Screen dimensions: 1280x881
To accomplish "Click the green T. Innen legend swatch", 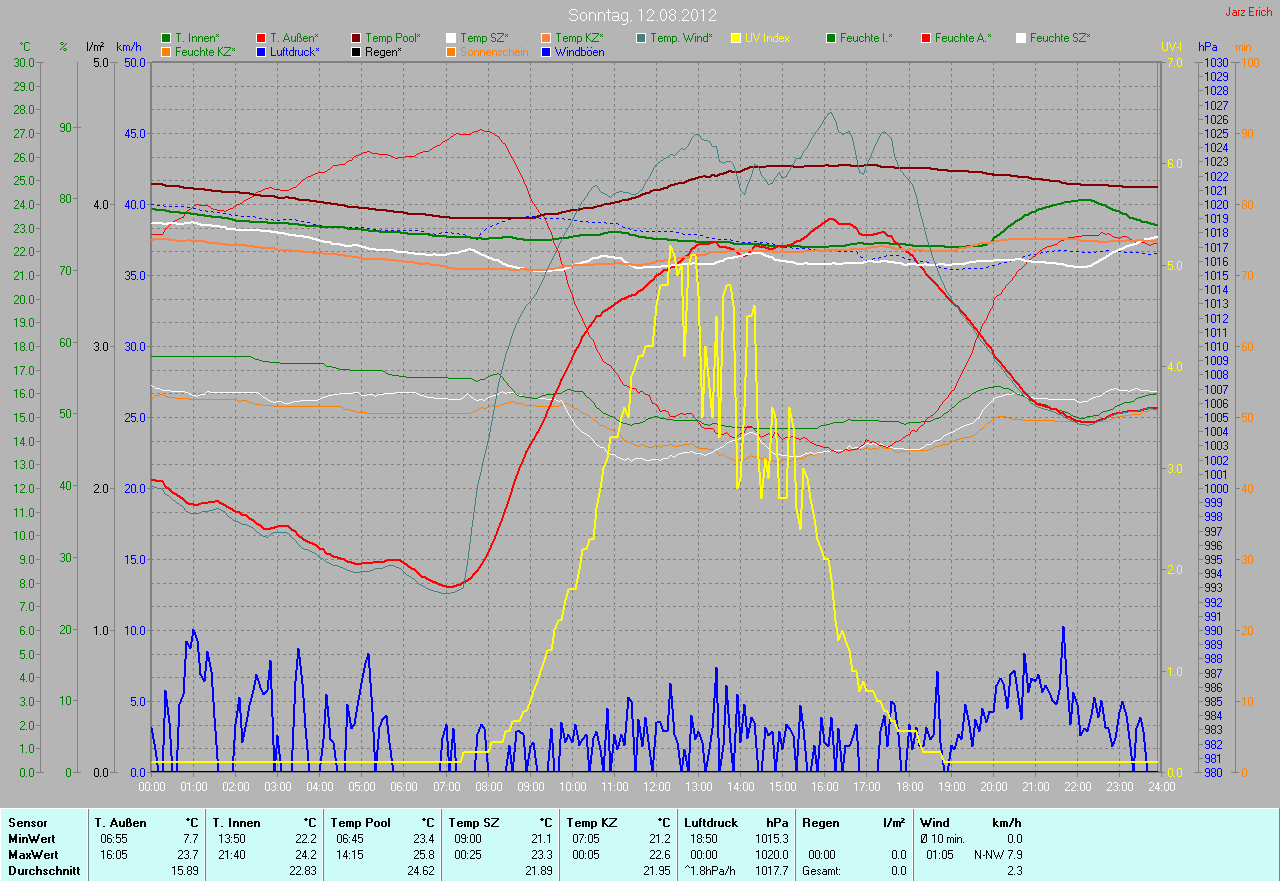I will 166,38.
